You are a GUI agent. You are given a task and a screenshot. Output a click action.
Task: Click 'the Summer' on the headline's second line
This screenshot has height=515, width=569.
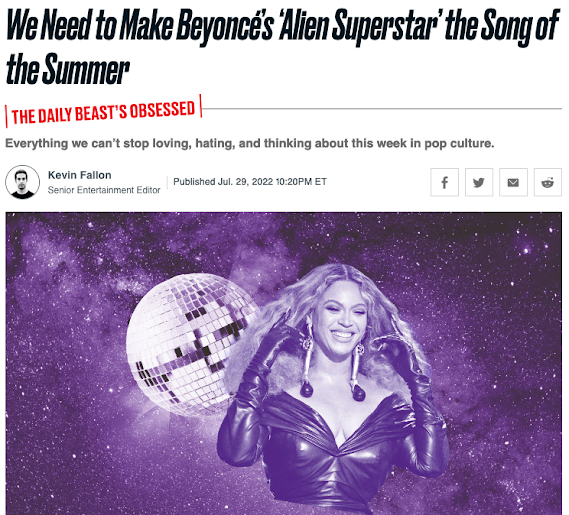tap(67, 68)
